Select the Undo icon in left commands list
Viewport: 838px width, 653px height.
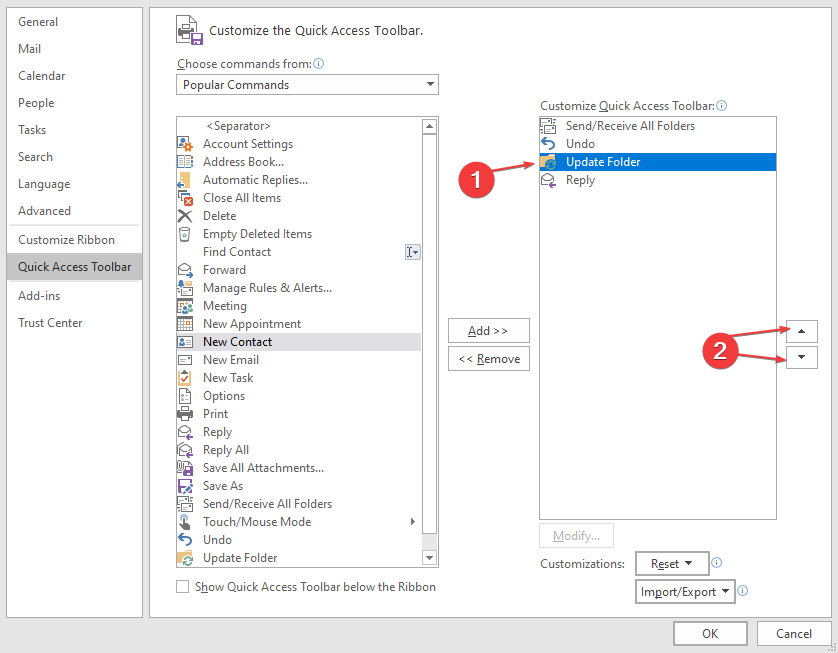coord(185,540)
